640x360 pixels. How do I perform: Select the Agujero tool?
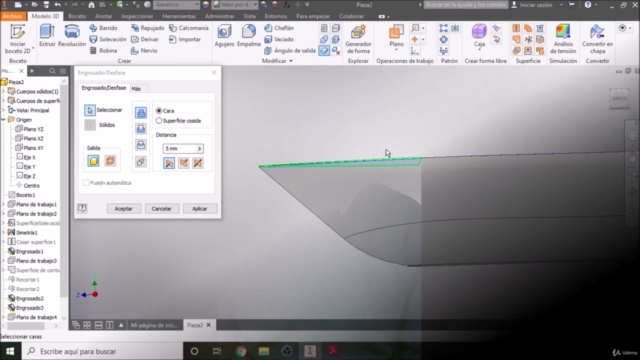pos(224,36)
